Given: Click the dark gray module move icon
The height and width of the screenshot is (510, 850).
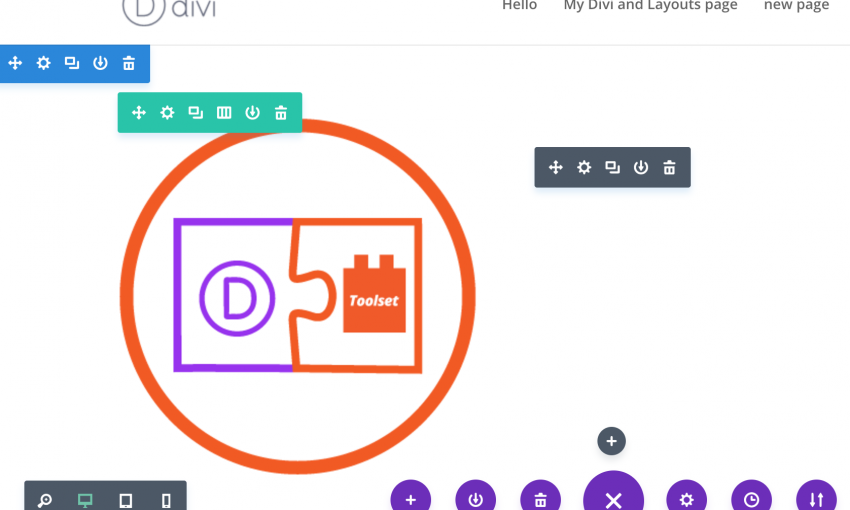Looking at the screenshot, I should click(x=556, y=167).
